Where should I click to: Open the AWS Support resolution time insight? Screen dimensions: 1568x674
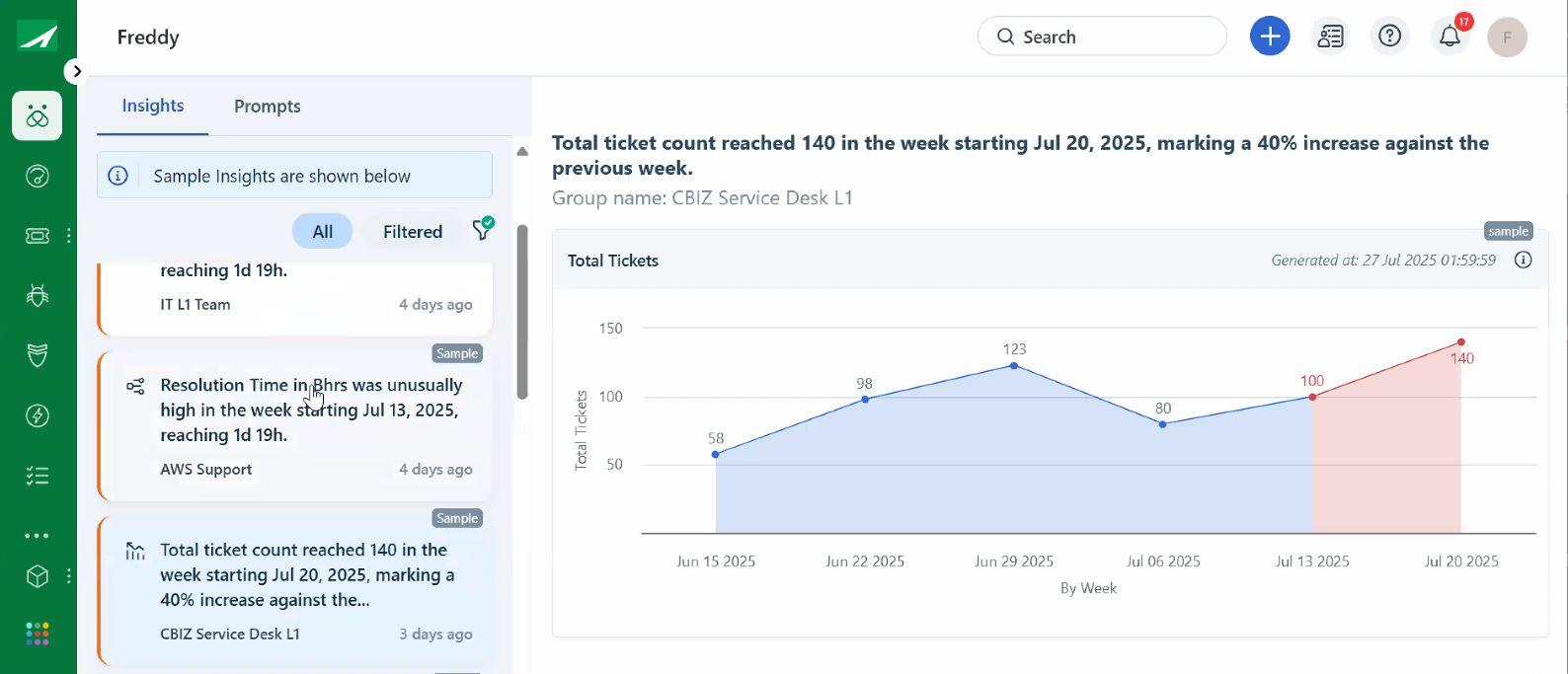pyautogui.click(x=296, y=424)
